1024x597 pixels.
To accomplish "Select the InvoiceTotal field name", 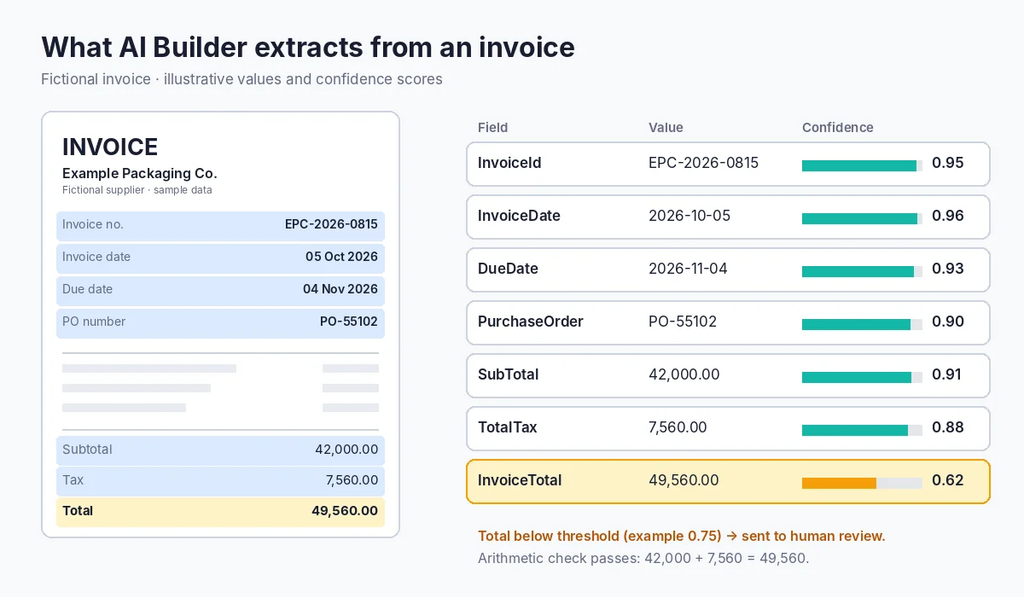I will (519, 480).
